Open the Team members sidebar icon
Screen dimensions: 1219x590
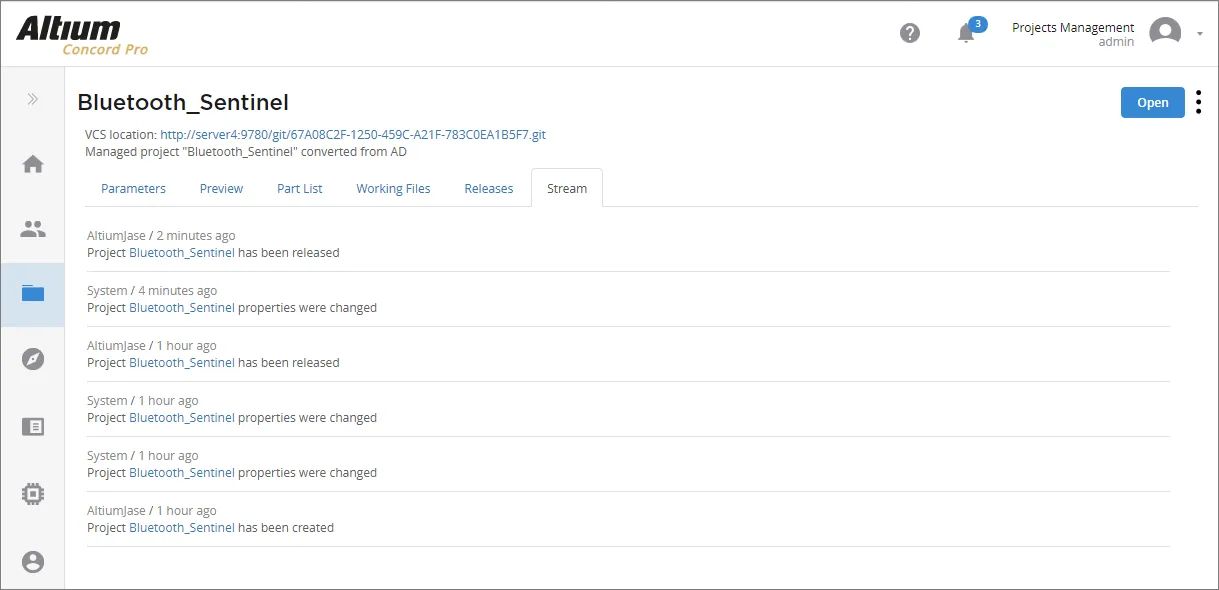[33, 229]
